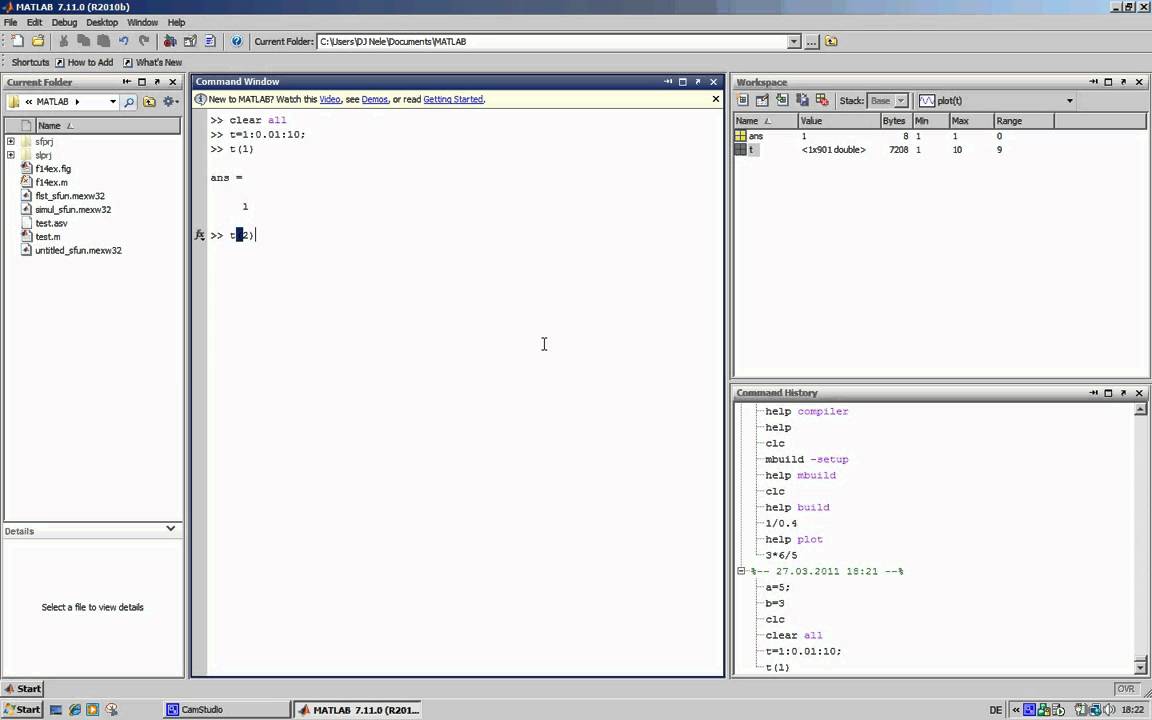Click the browse-for-folder ellipsis button
1152x720 pixels.
(x=811, y=42)
